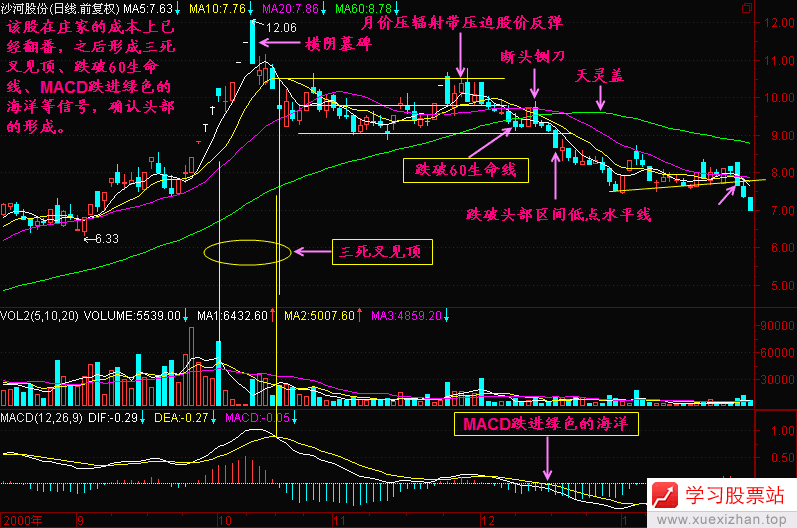Click the magenta MA20:7.86 indicator label
797x528 pixels.
tap(290, 9)
